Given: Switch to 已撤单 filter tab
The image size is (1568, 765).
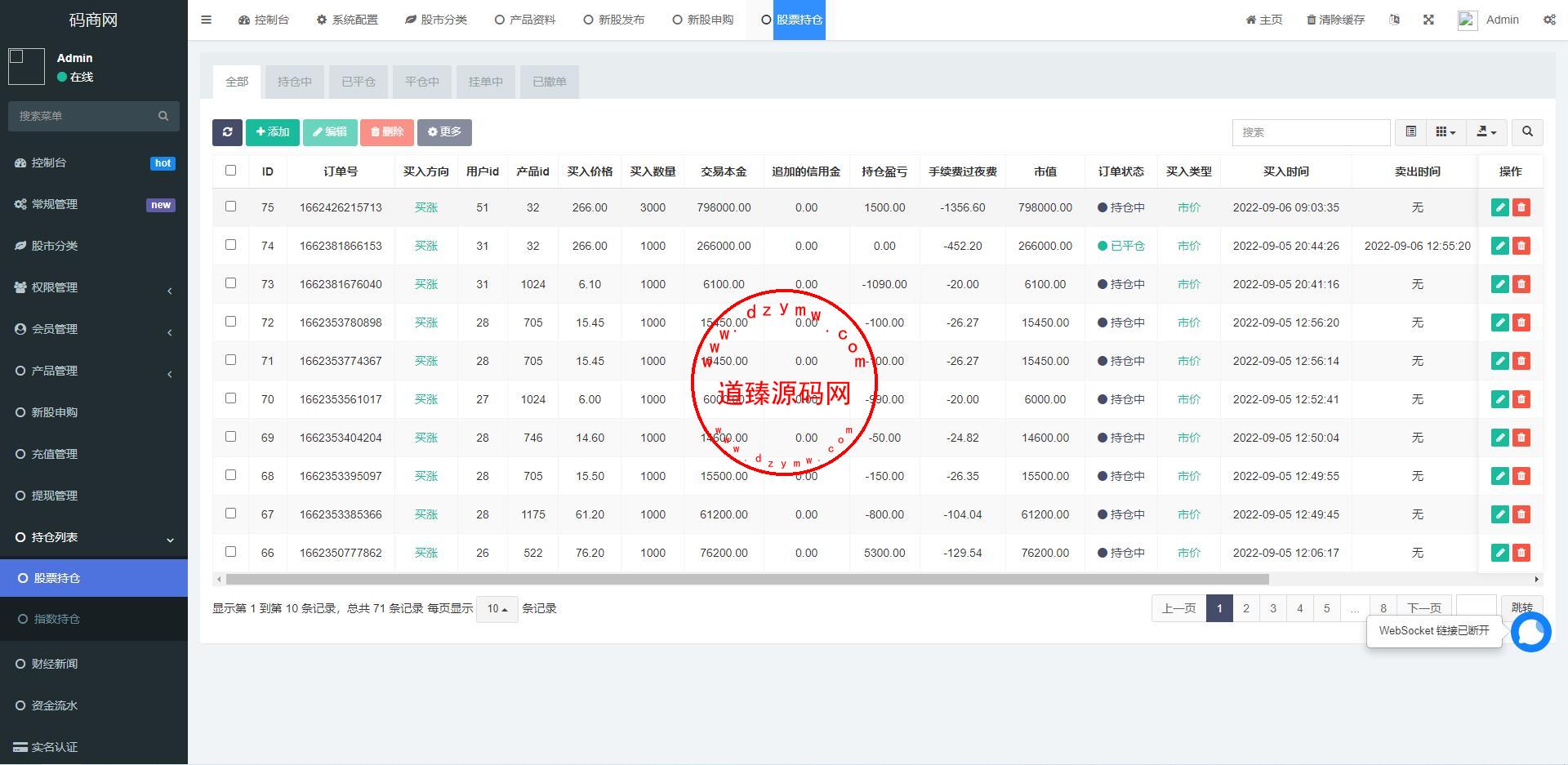Looking at the screenshot, I should click(549, 82).
